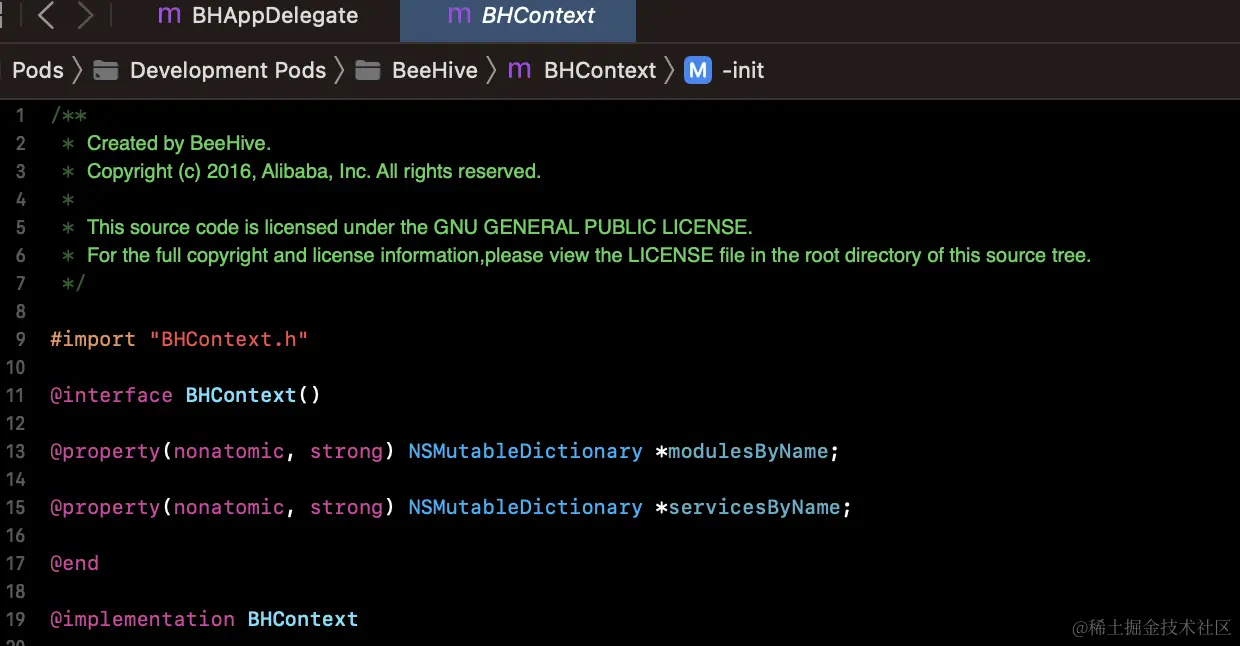Viewport: 1240px width, 646px height.
Task: Click the @end keyword
Action: coord(75,563)
